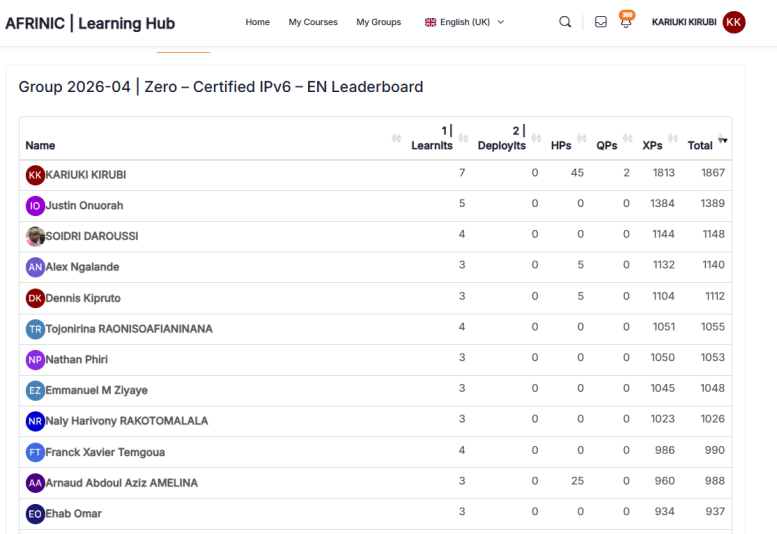This screenshot has width=777, height=534.
Task: Click KARIUKI KIRUBI's KK avatar in the table
Action: click(x=35, y=175)
